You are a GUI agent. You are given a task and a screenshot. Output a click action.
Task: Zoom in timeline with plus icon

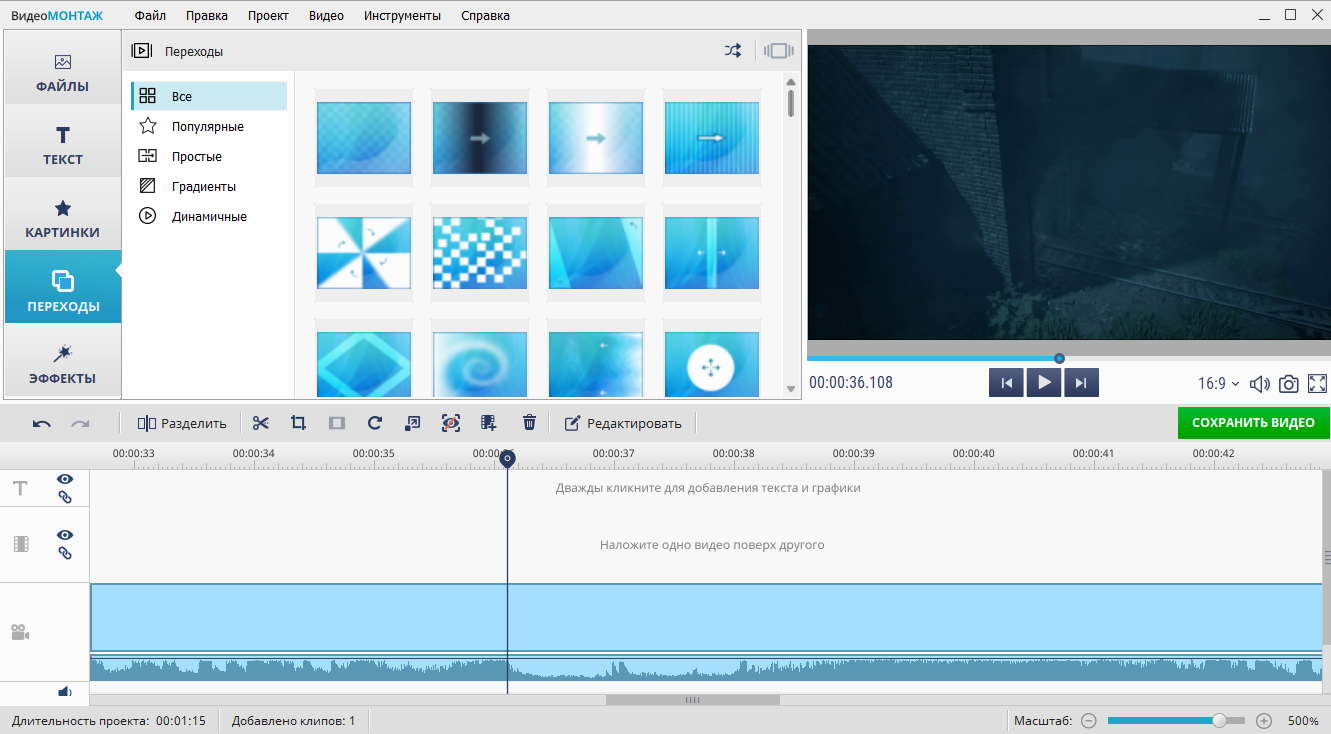pyautogui.click(x=1264, y=721)
